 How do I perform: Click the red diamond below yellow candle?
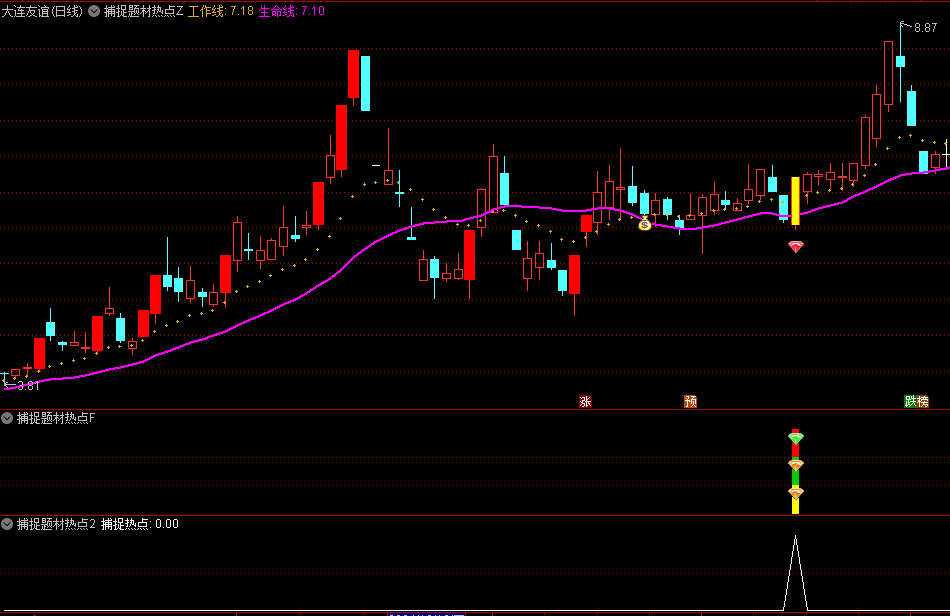[796, 247]
